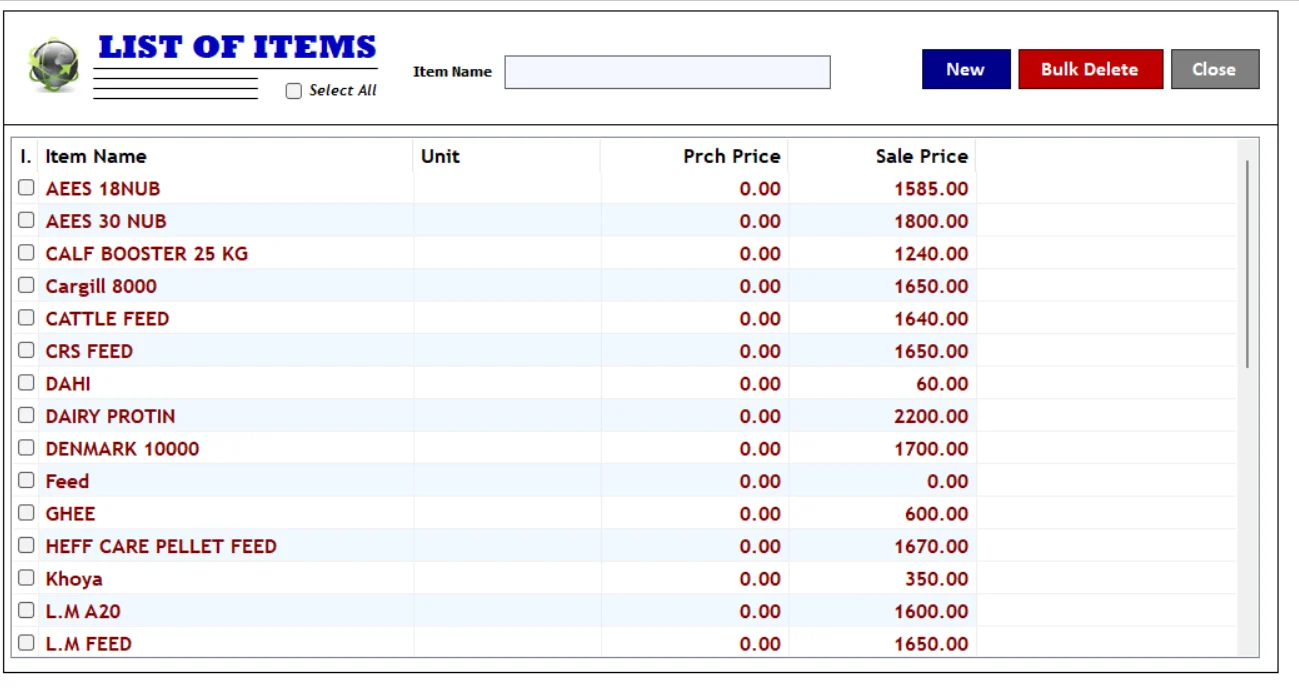Click sale price 1585.00

click(931, 189)
